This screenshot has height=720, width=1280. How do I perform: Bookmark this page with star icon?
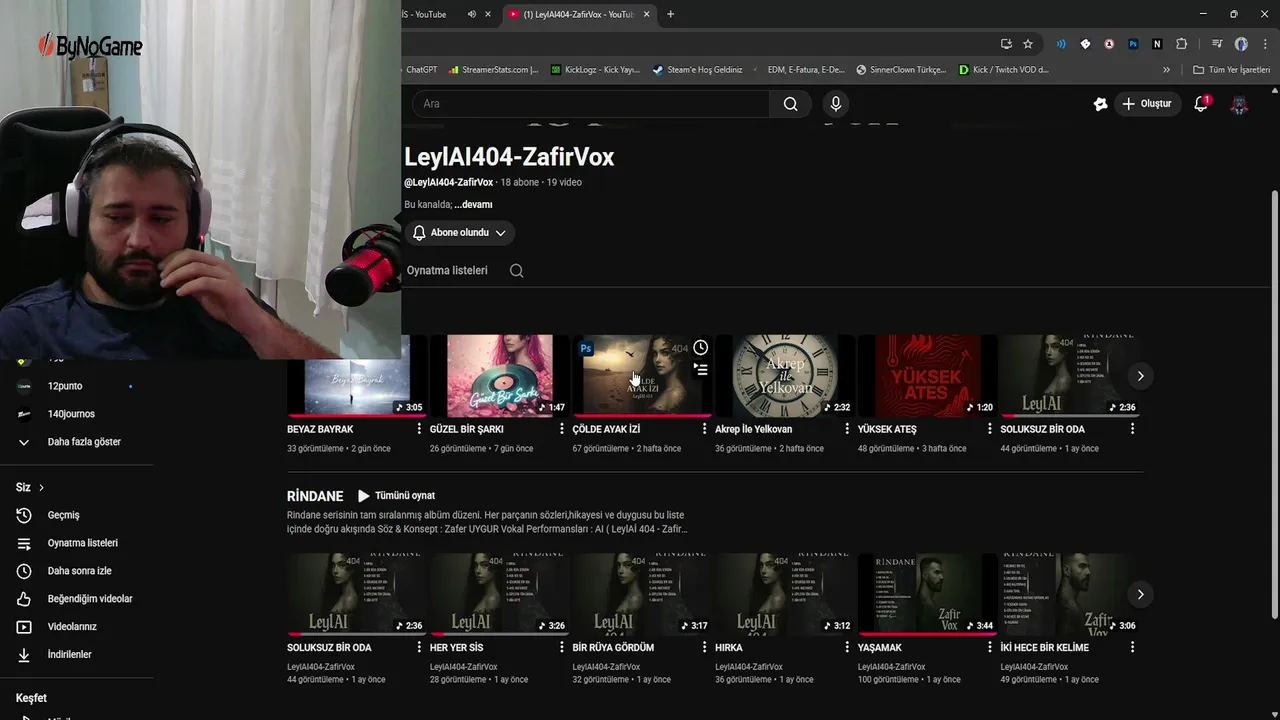coord(1028,44)
